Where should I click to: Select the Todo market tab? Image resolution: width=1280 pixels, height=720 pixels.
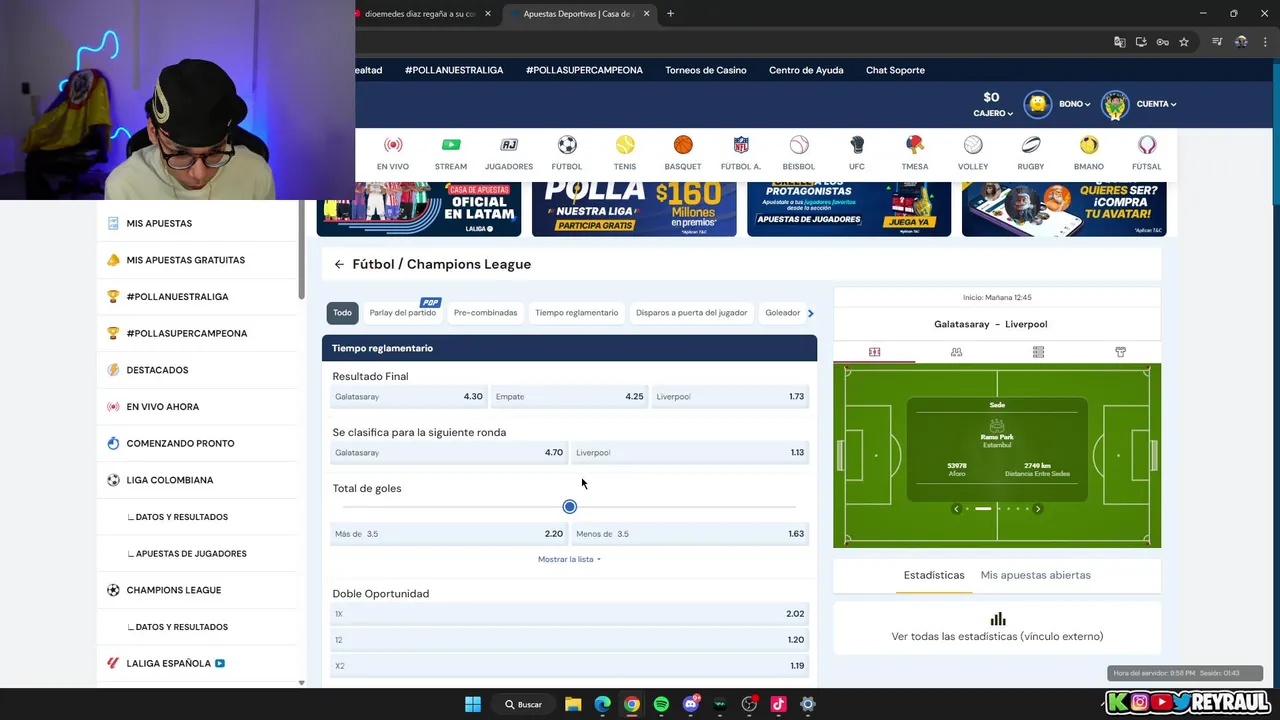[342, 313]
